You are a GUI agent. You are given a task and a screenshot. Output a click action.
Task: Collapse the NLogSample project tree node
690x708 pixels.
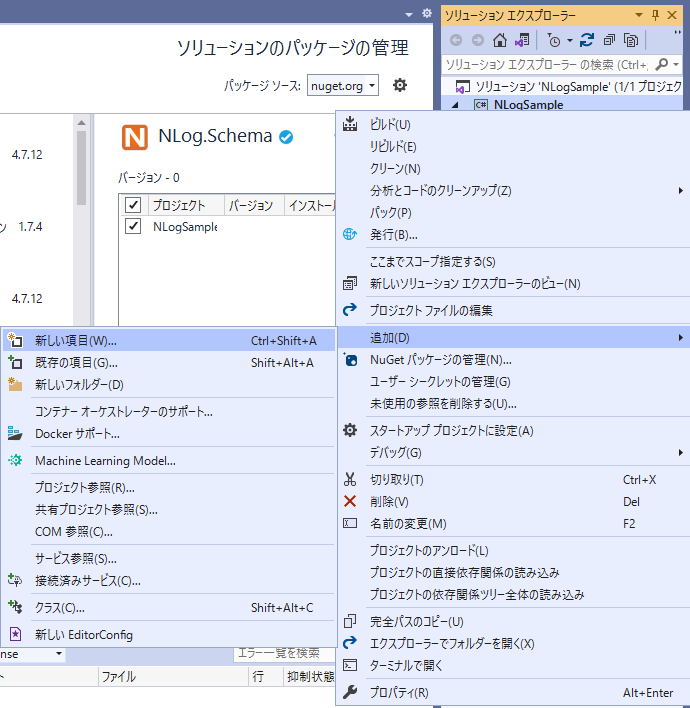coord(455,105)
